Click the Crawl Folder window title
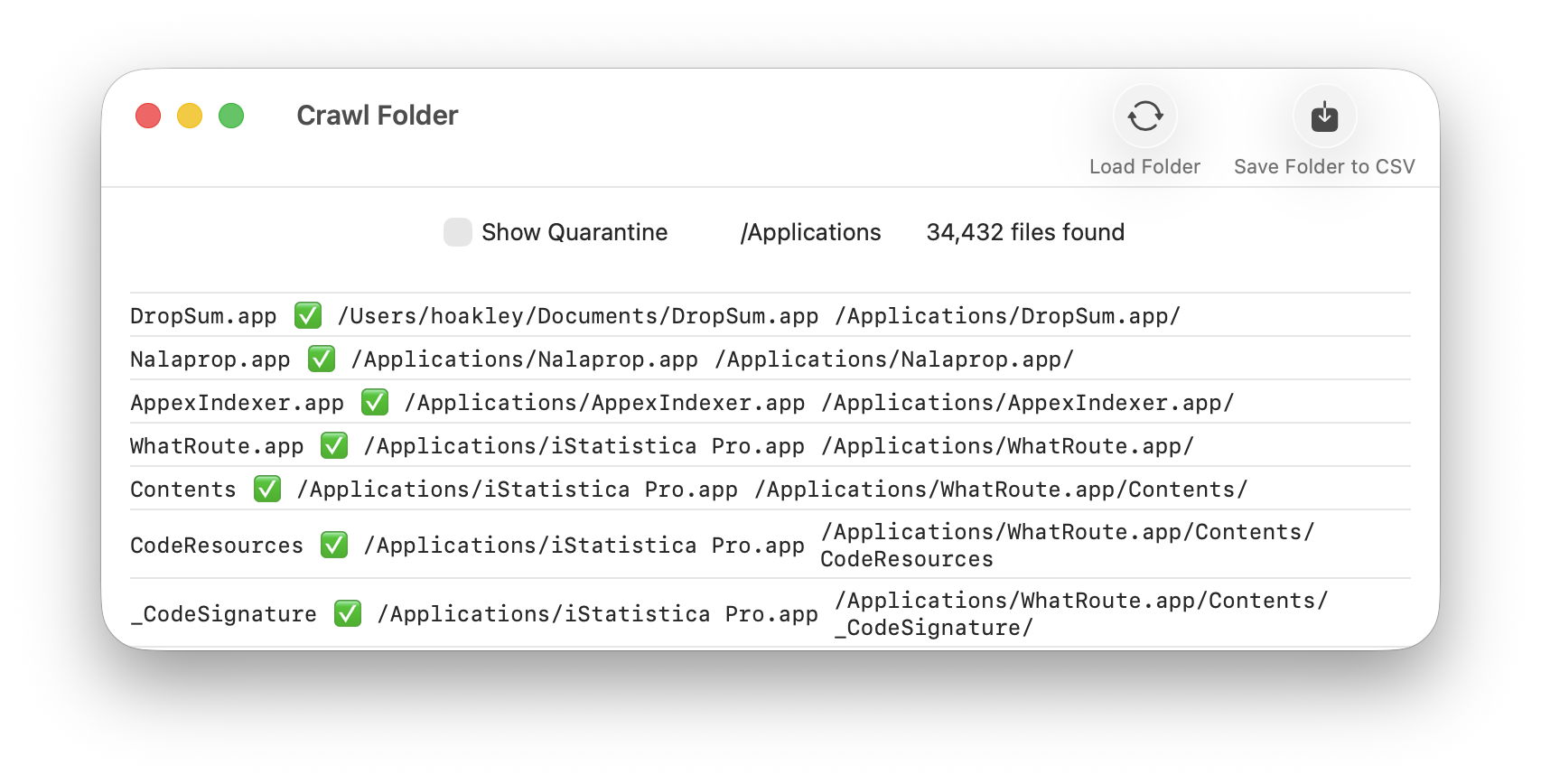This screenshot has height=784, width=1541. click(x=377, y=116)
